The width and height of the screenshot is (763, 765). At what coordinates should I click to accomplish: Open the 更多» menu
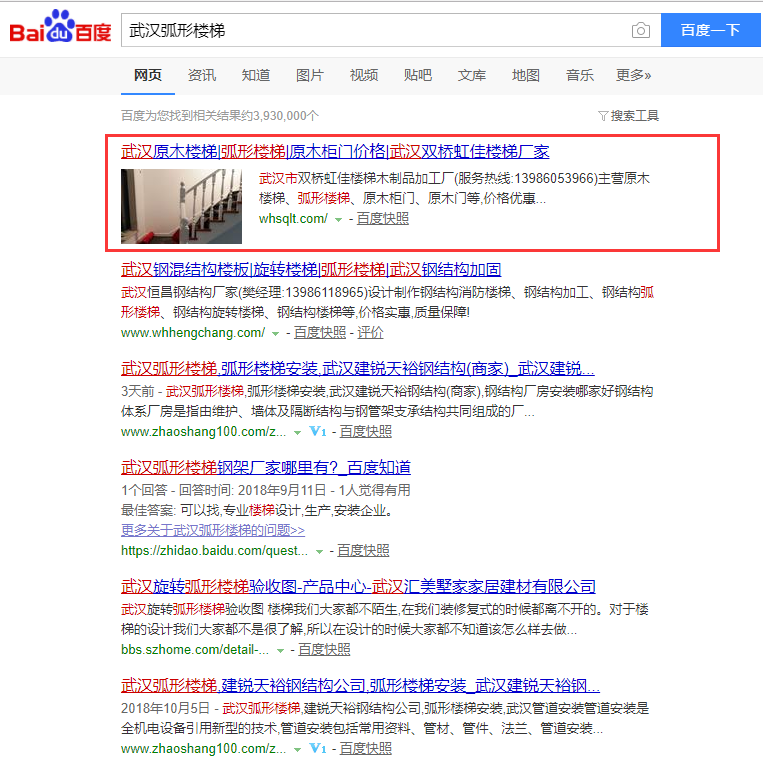pos(633,75)
